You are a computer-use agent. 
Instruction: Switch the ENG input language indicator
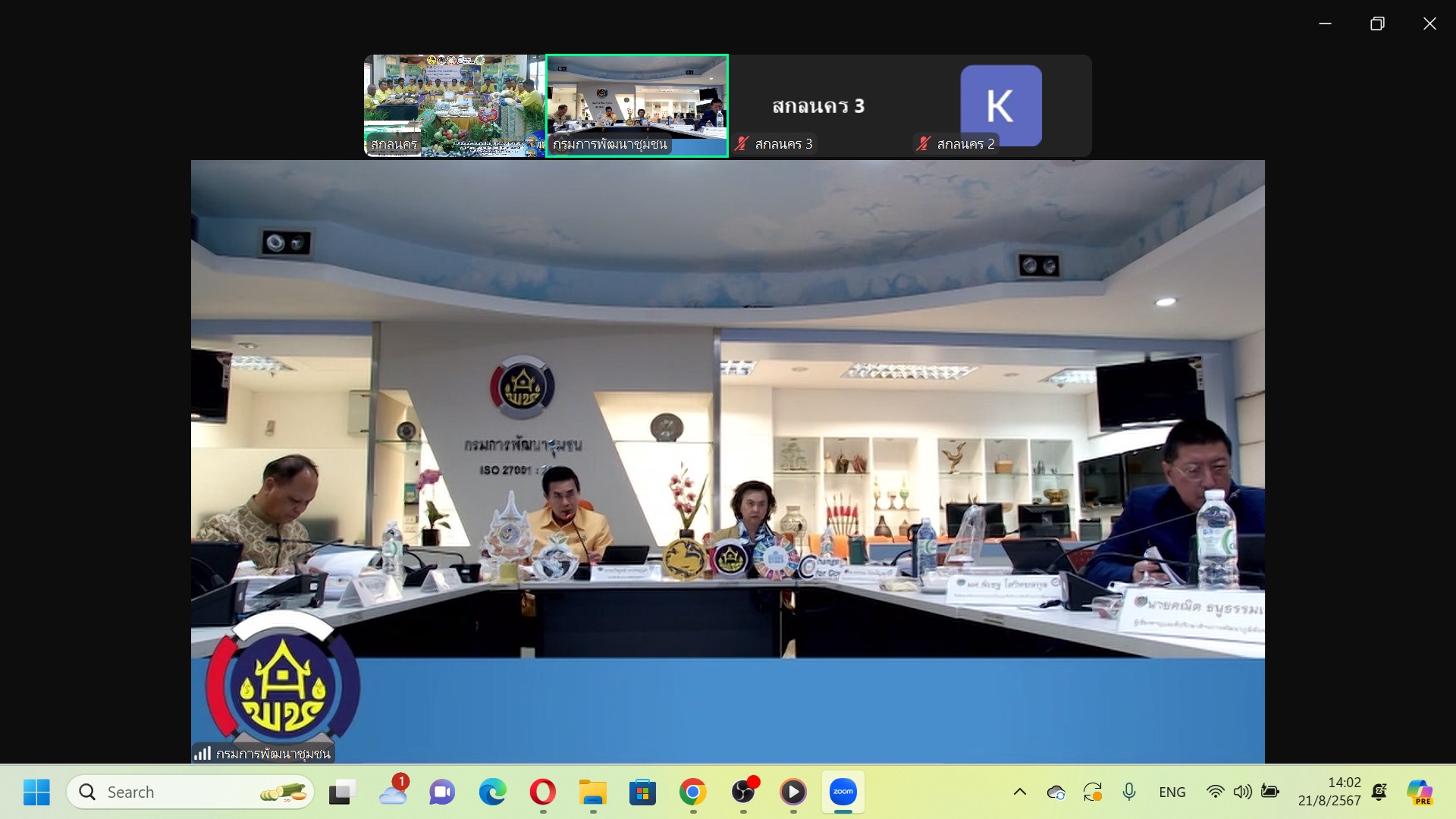1172,792
